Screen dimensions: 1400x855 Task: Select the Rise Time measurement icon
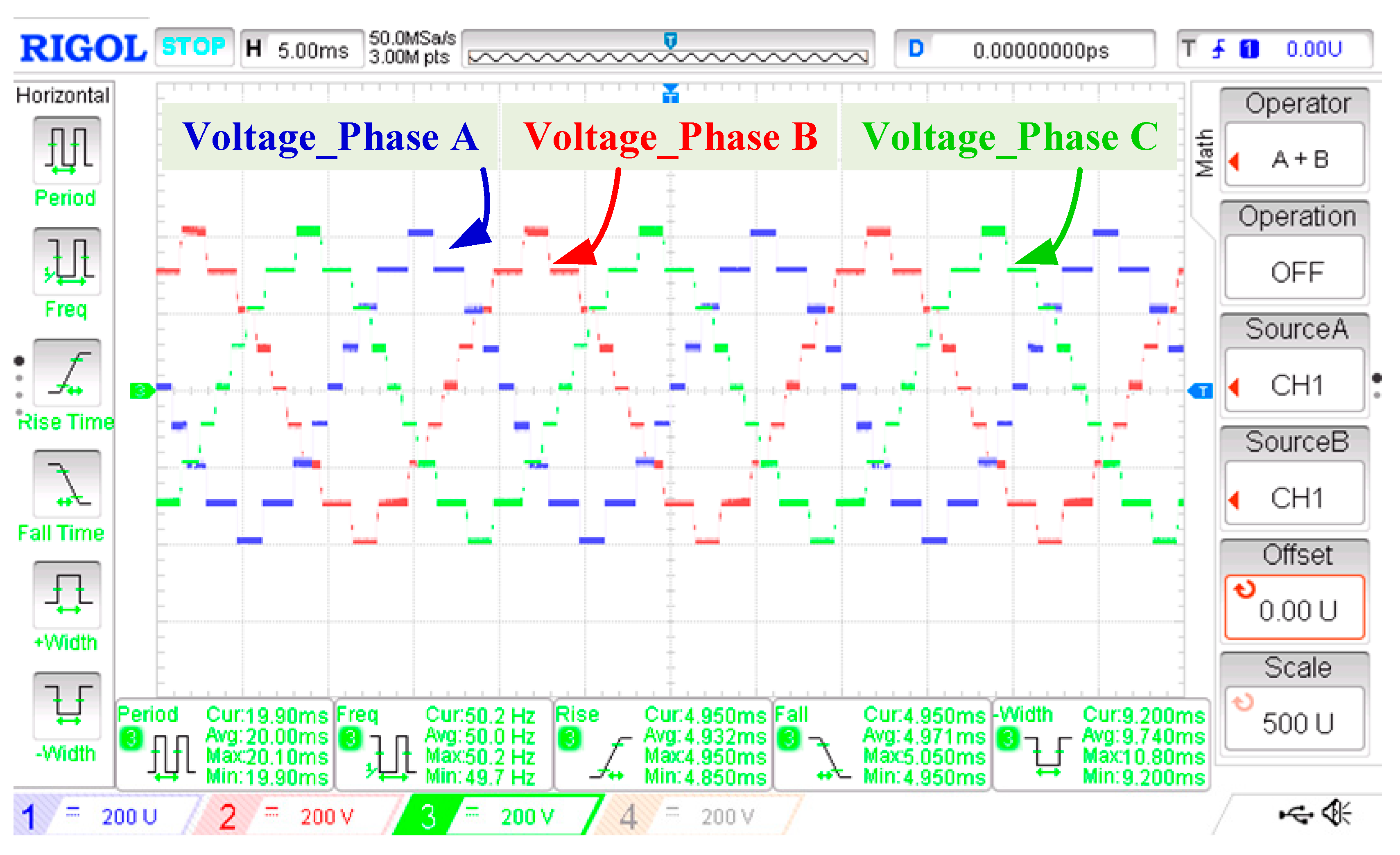(x=66, y=373)
